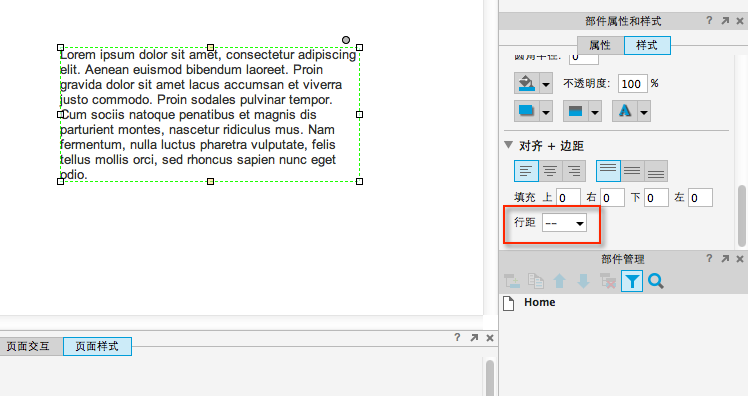Viewport: 748px width, 396px height.
Task: Switch to the 样式 tab
Action: (x=647, y=45)
